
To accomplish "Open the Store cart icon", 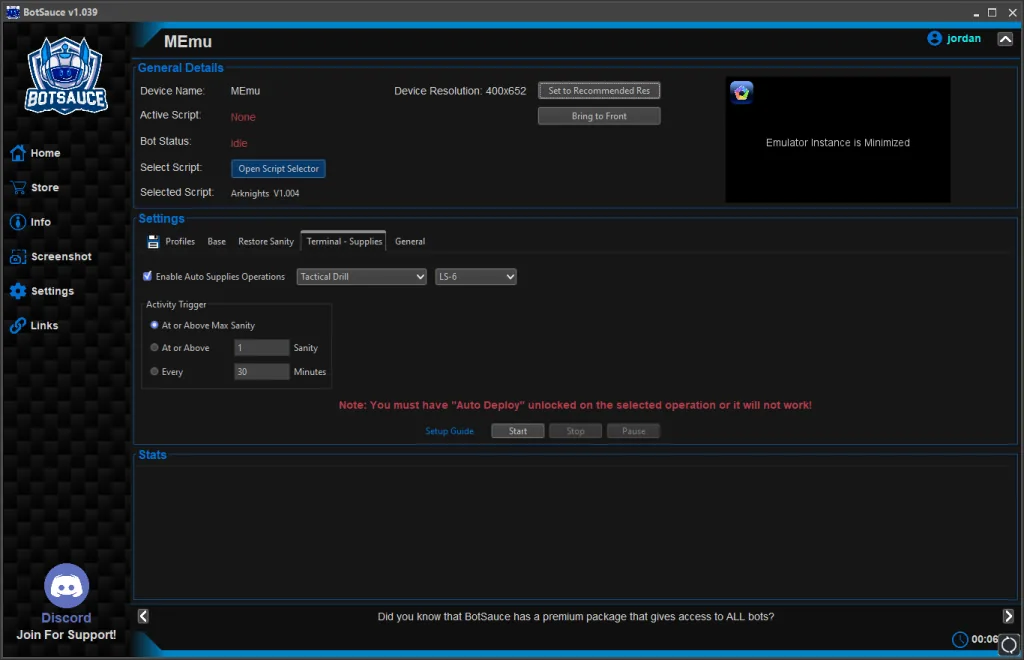I will tap(18, 187).
